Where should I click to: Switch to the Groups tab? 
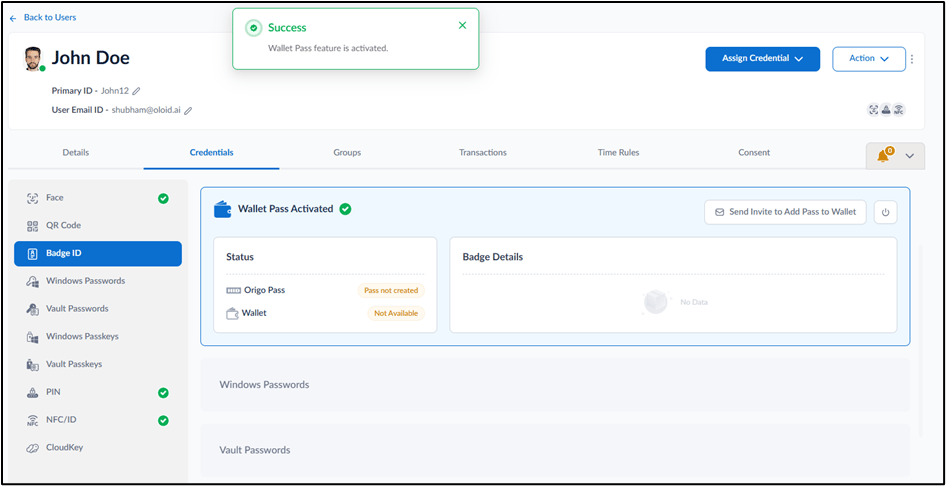click(347, 153)
